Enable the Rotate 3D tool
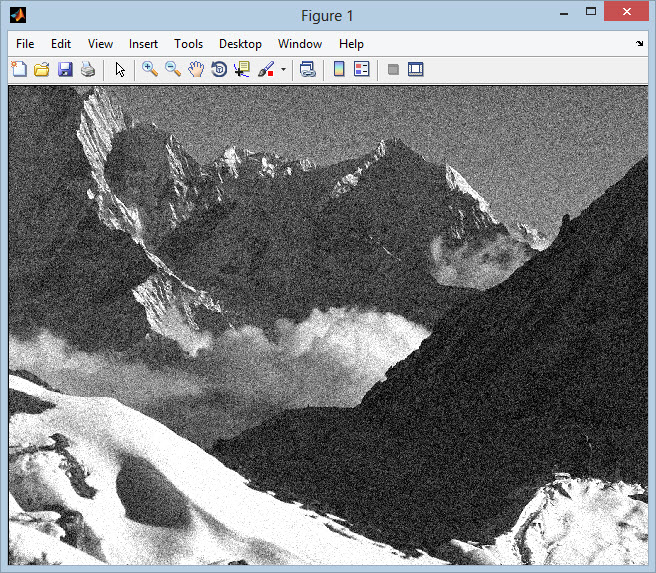 219,69
